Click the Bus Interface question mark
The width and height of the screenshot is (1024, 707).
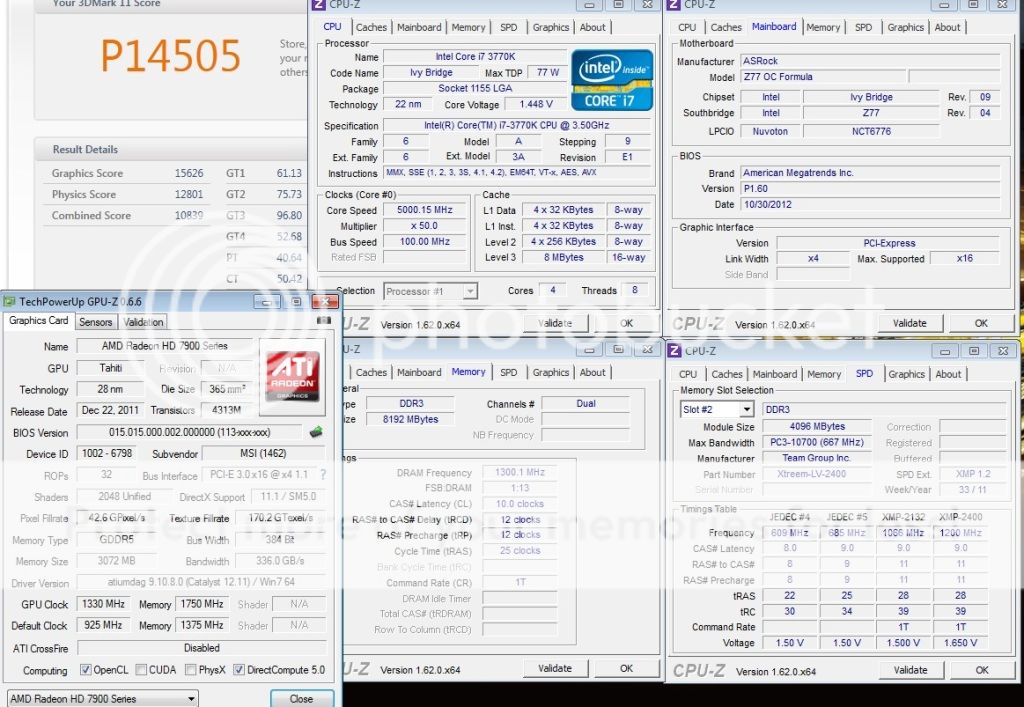(325, 475)
